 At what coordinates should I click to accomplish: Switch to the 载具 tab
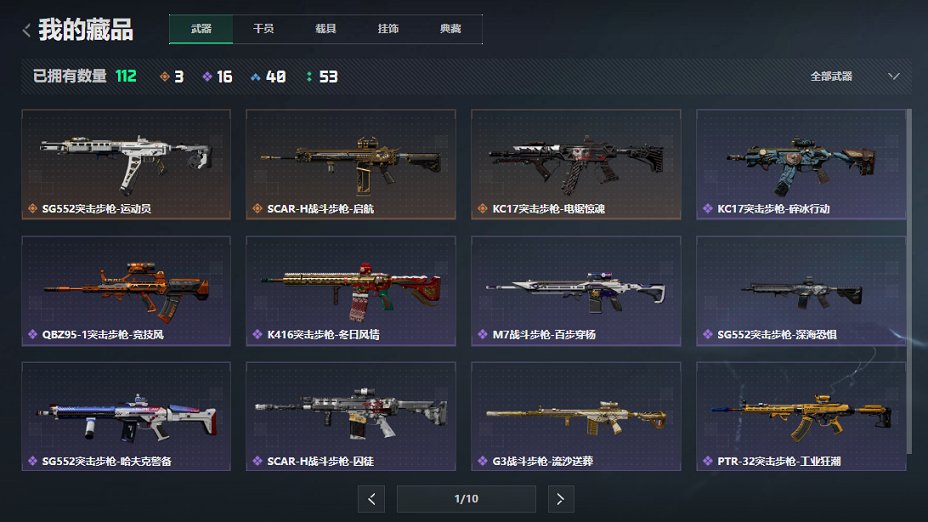[x=326, y=29]
